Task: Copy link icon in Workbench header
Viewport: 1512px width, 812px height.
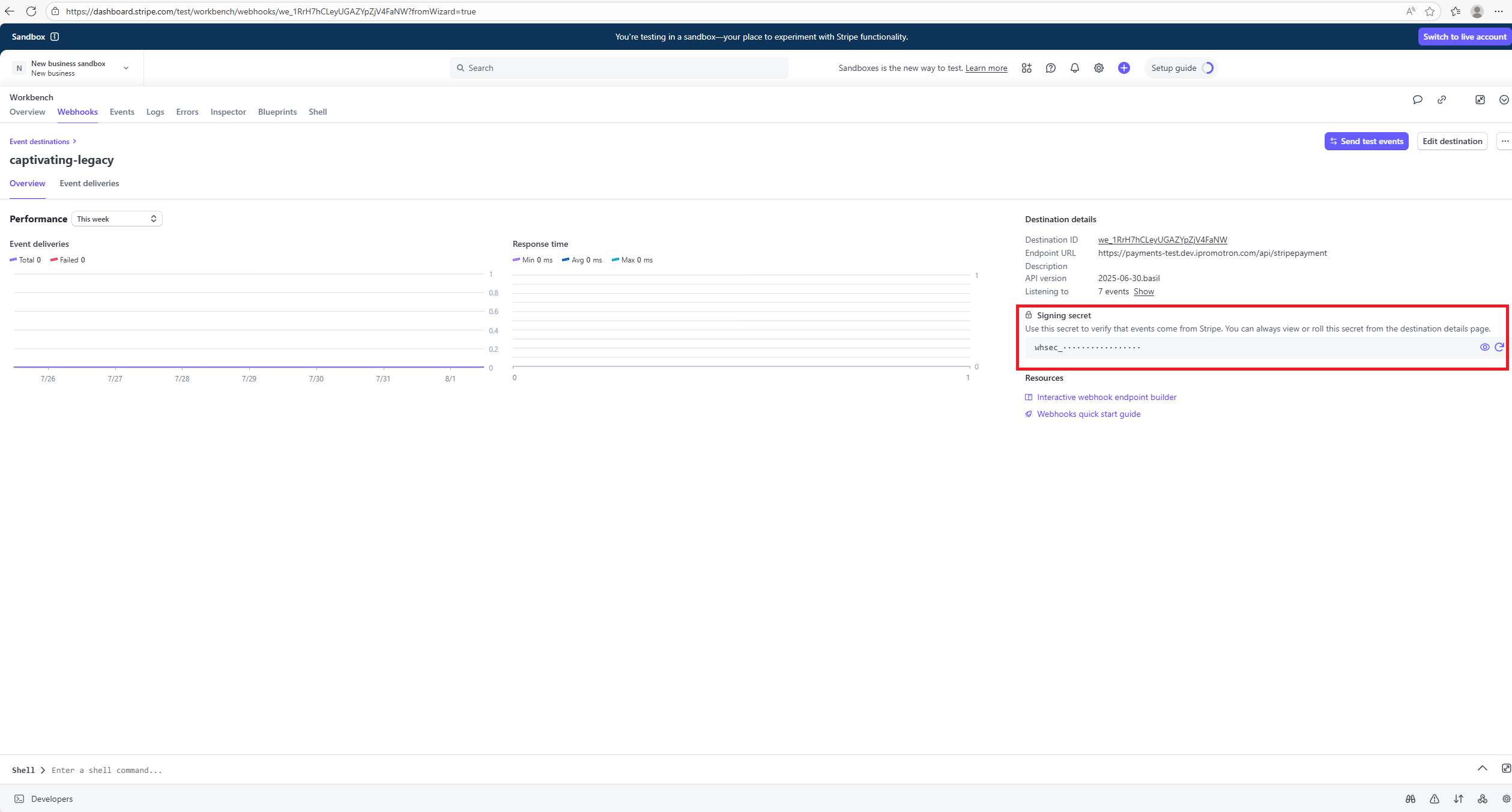Action: (1442, 100)
